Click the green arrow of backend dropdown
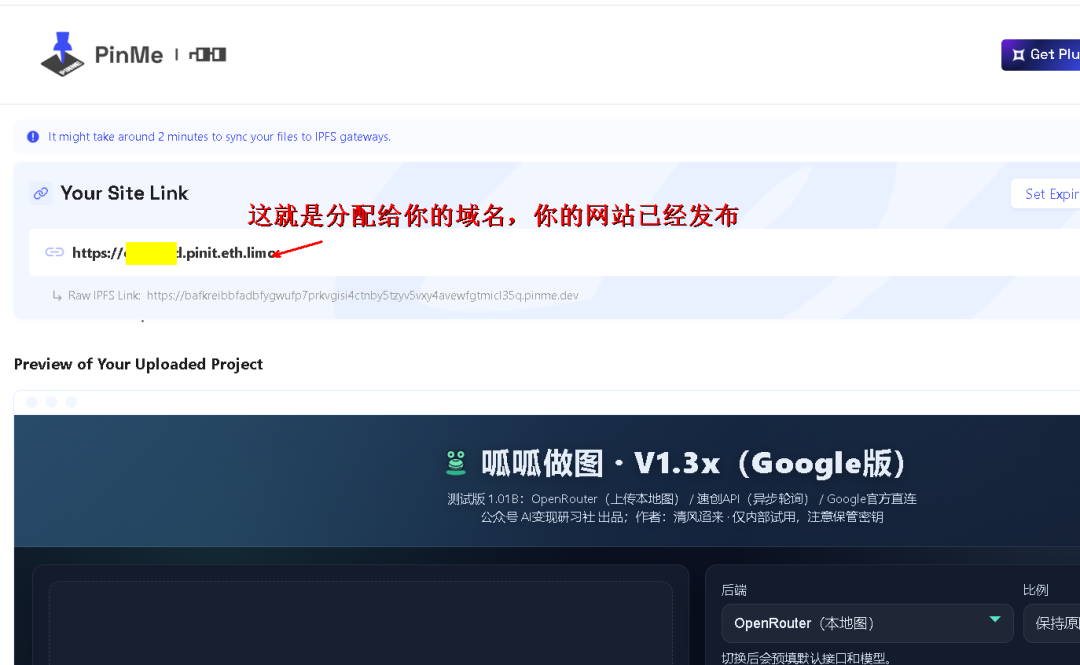Viewport: 1080px width, 665px height. pyautogui.click(x=995, y=620)
